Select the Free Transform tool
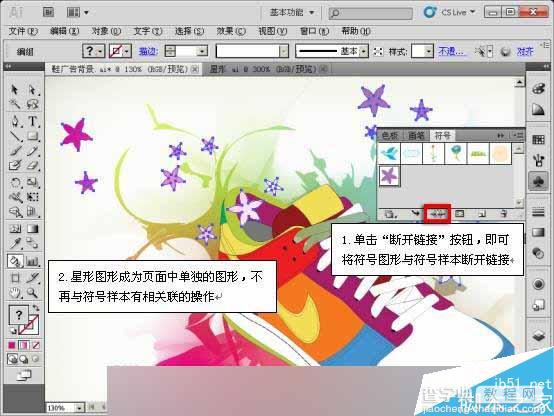 coord(32,197)
